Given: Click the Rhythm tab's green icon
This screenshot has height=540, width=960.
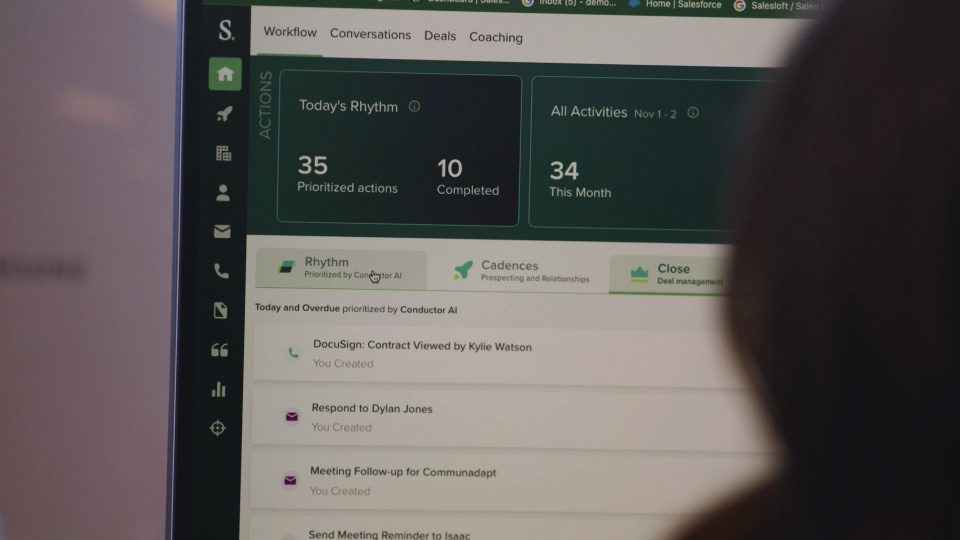Looking at the screenshot, I should click(286, 268).
